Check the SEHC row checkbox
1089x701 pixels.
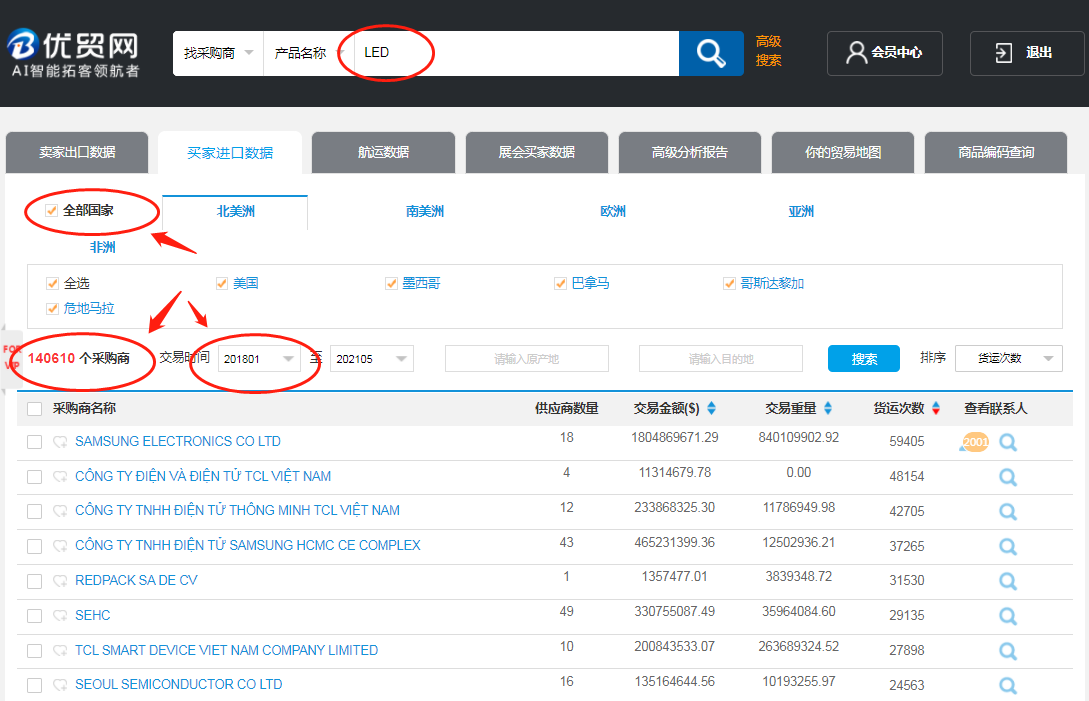[x=35, y=616]
